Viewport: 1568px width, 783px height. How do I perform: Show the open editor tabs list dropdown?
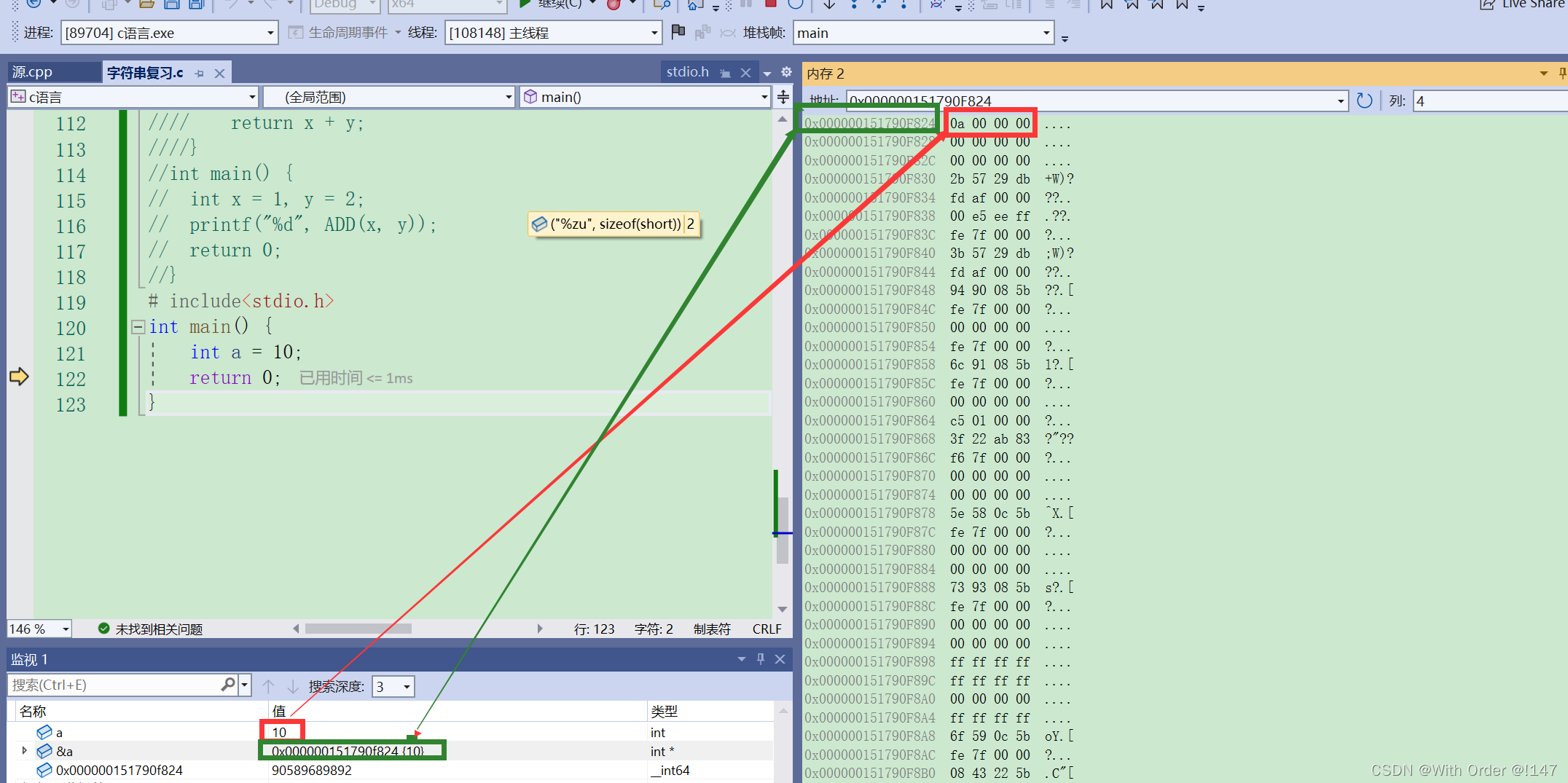click(x=767, y=73)
